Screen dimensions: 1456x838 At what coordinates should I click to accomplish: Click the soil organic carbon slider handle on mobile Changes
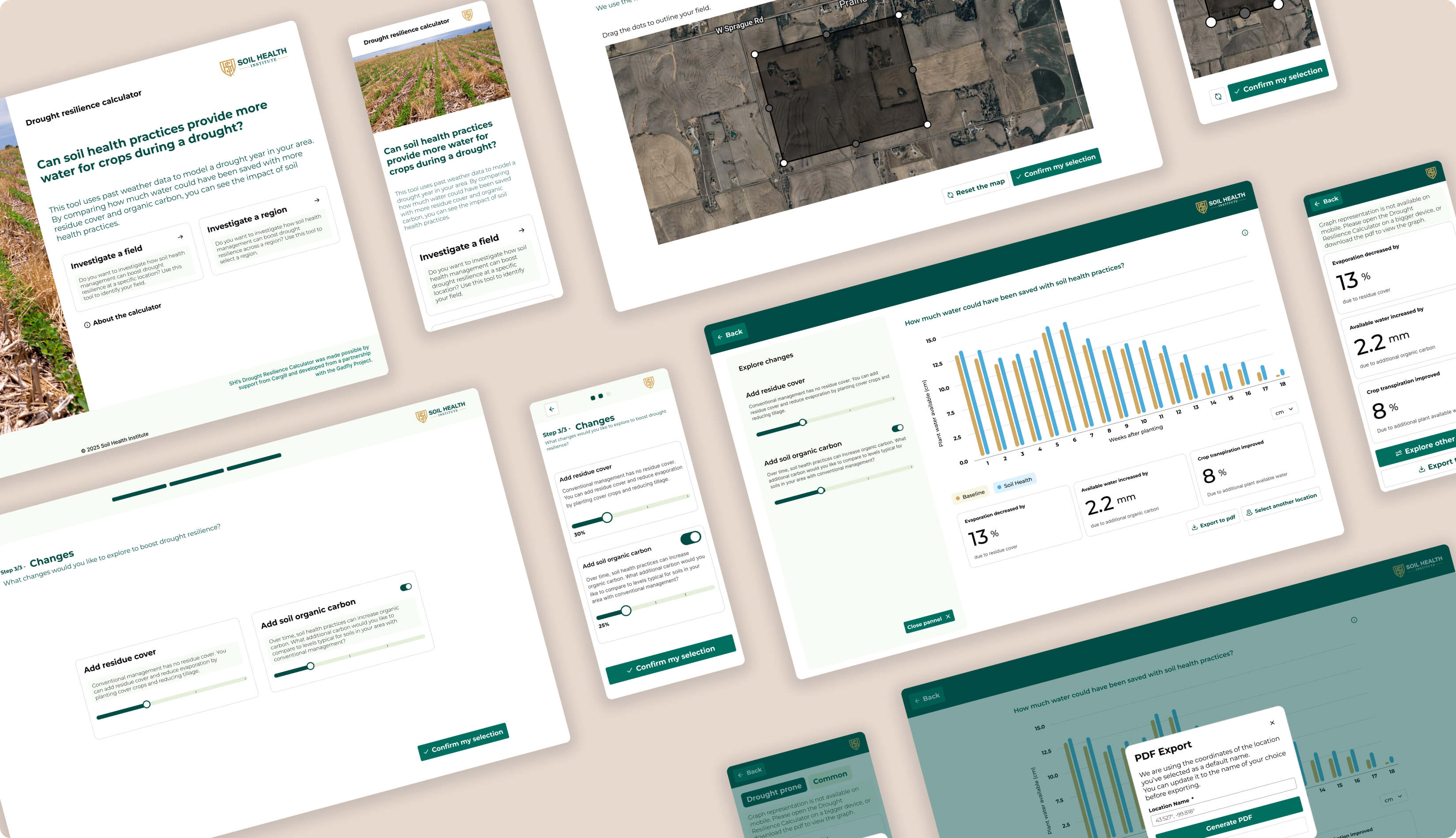click(626, 610)
